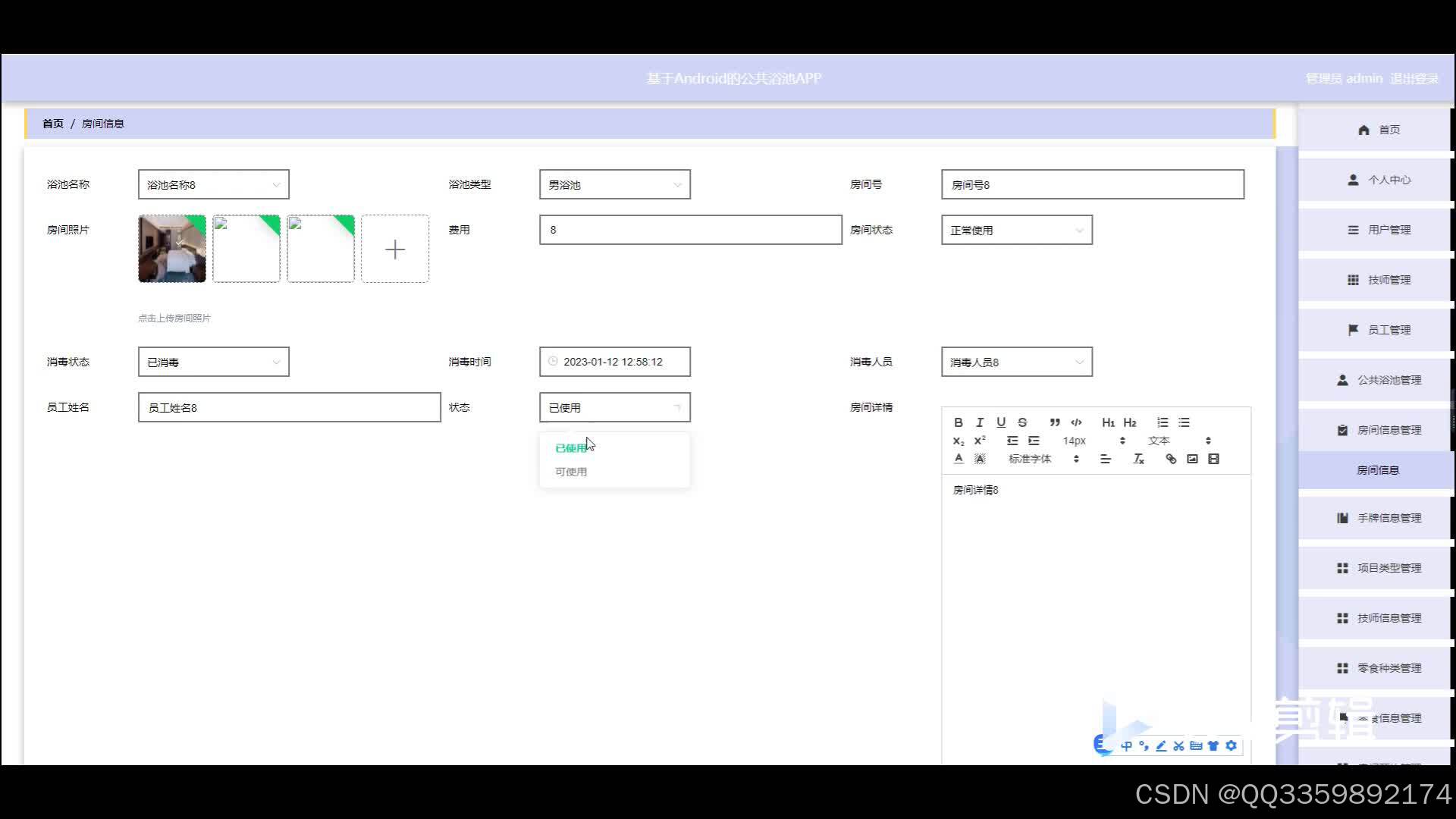This screenshot has height=819, width=1456.
Task: Open the 标准字体 font family dropdown
Action: pos(1043,459)
